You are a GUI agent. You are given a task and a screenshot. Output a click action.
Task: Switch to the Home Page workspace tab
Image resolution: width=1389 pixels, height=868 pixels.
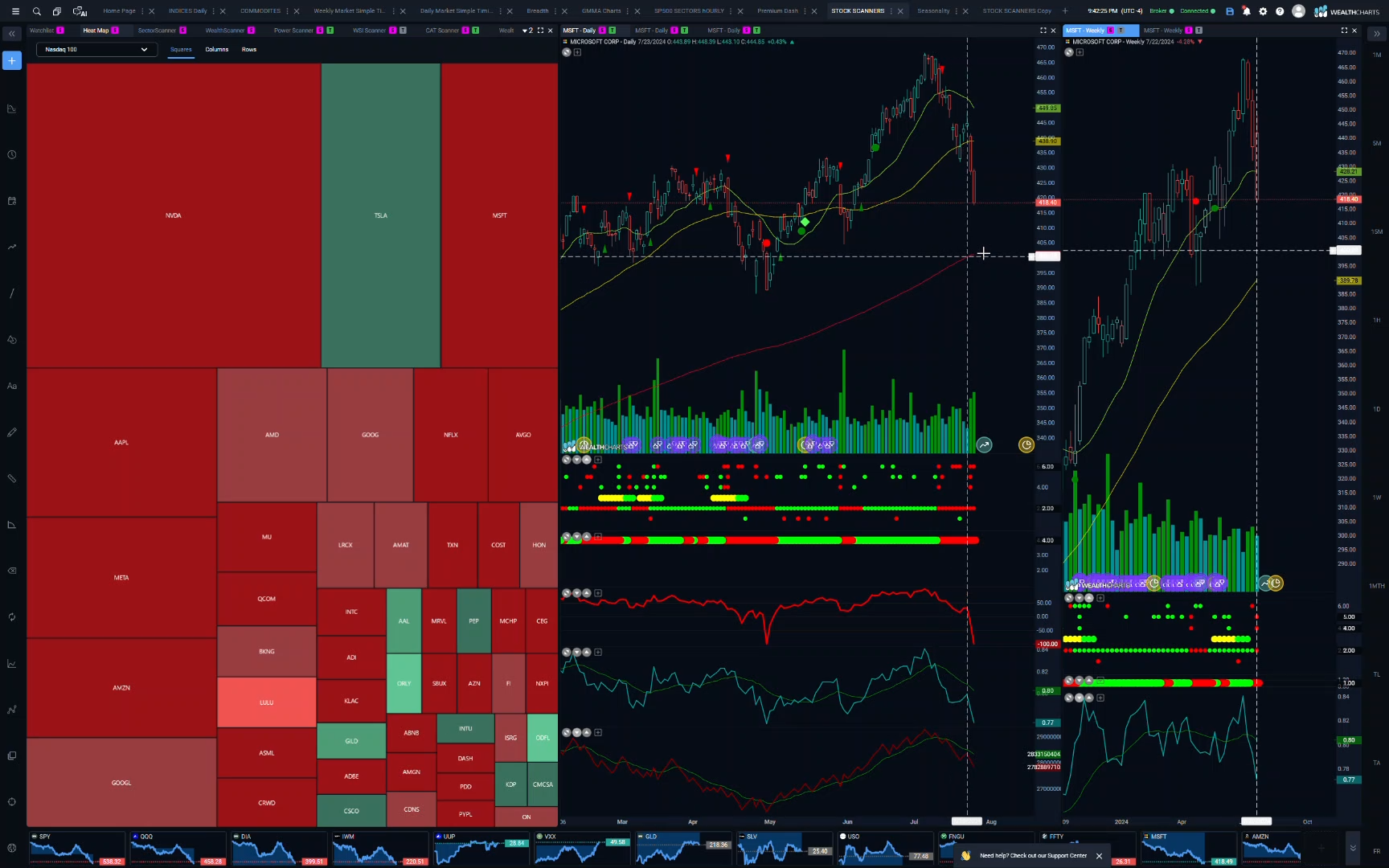click(119, 11)
